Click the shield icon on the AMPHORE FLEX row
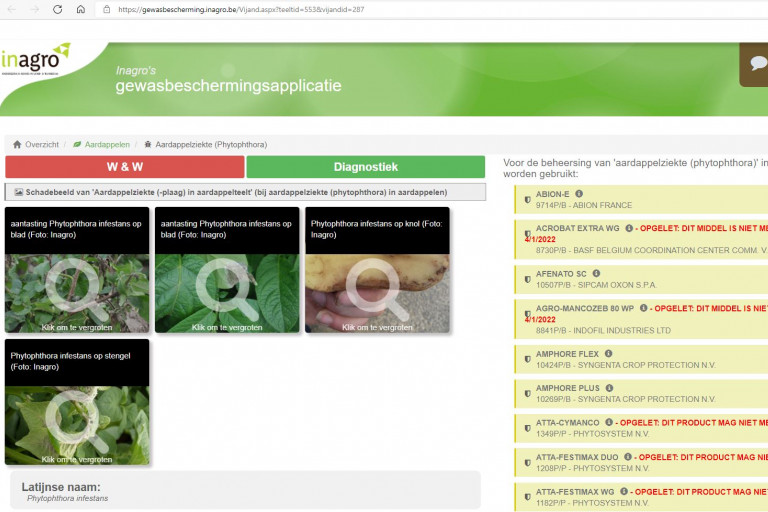 528,359
